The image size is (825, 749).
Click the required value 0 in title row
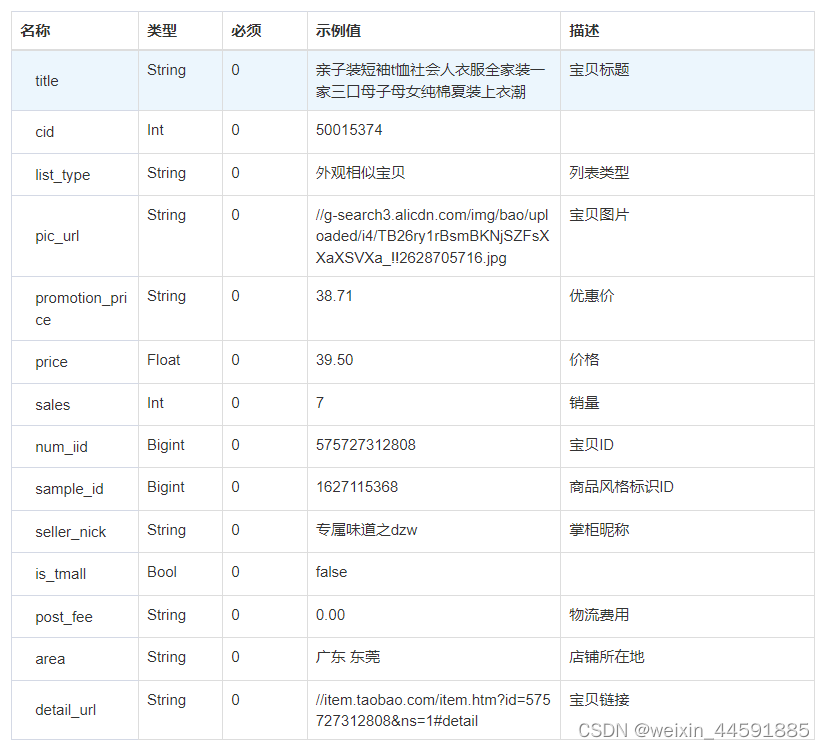click(x=235, y=70)
